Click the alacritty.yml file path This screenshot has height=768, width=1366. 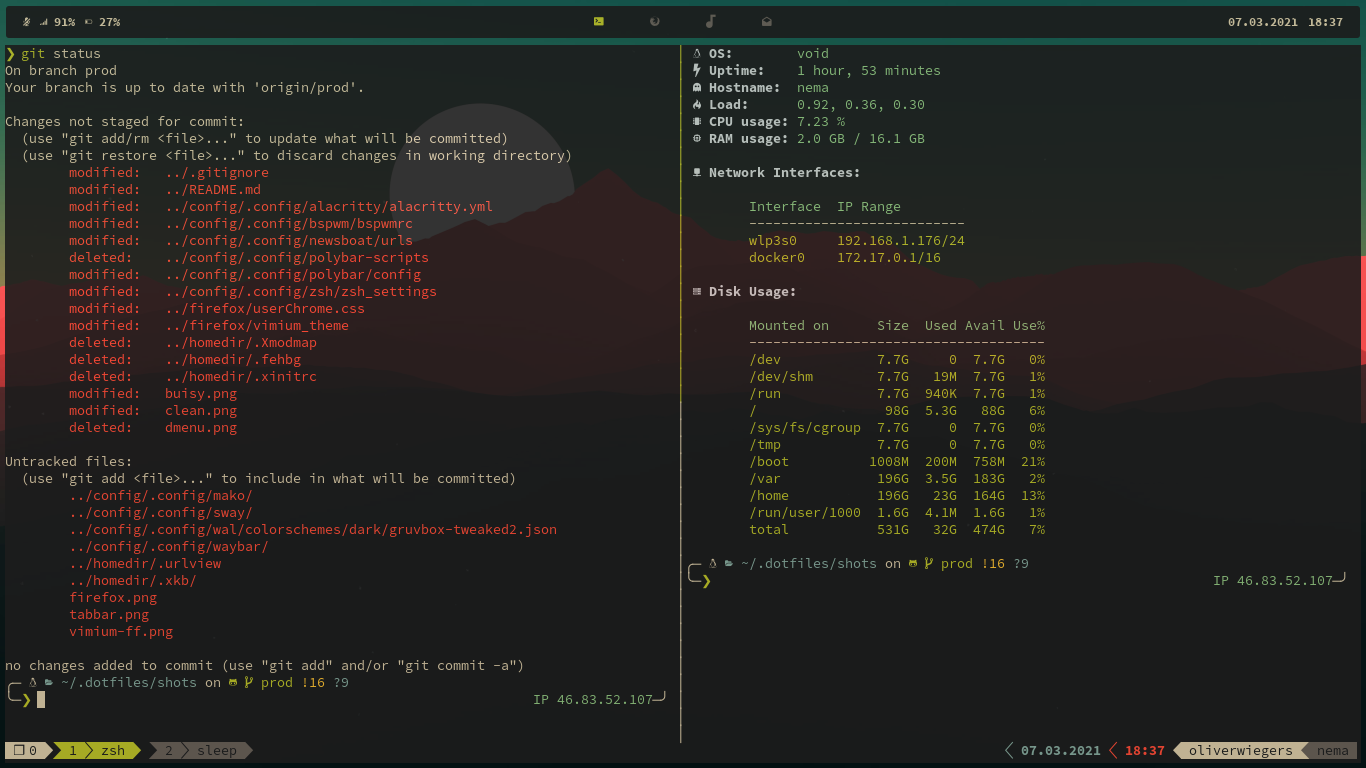click(329, 207)
